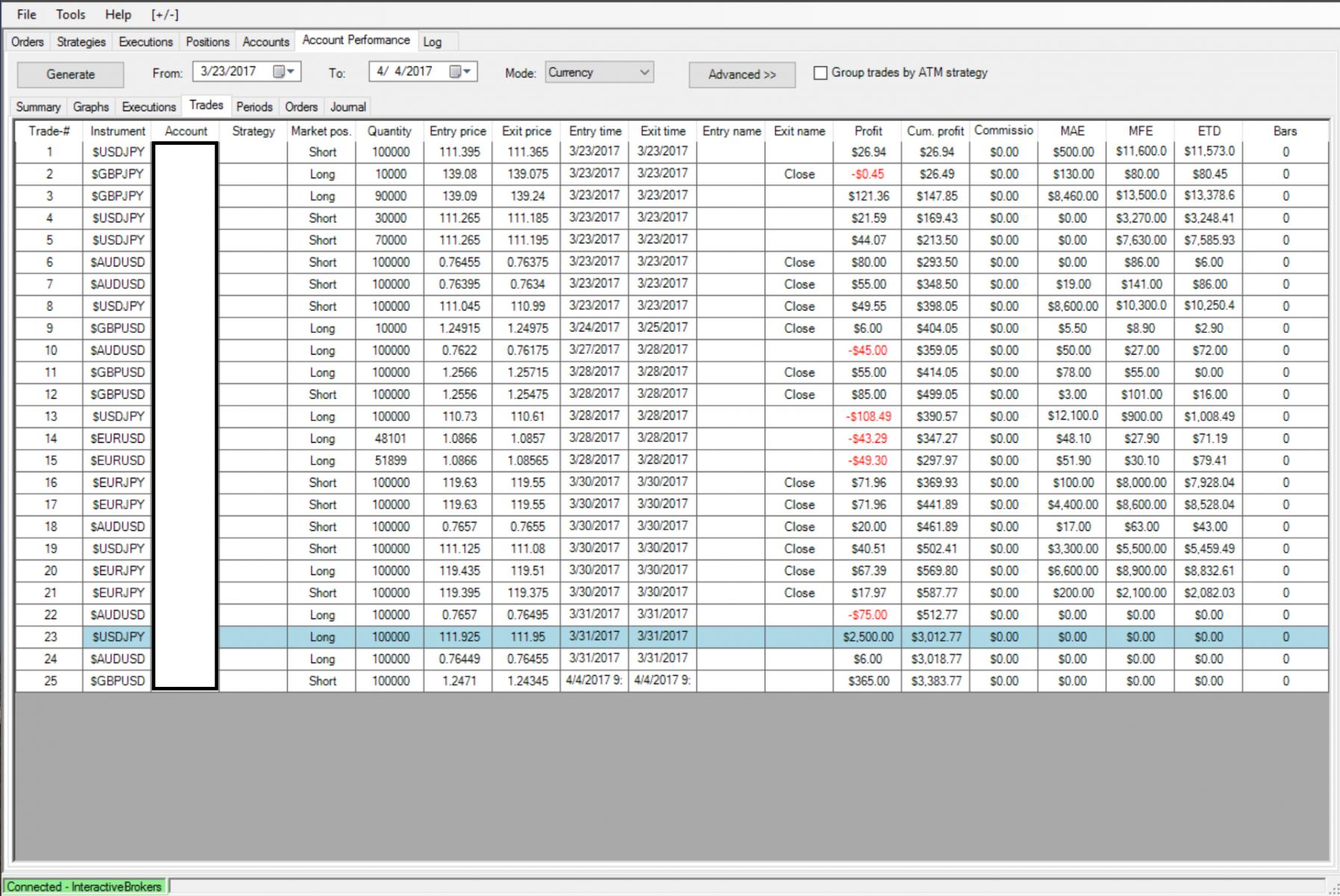
Task: Open the Journal sub-tab
Action: coord(348,107)
